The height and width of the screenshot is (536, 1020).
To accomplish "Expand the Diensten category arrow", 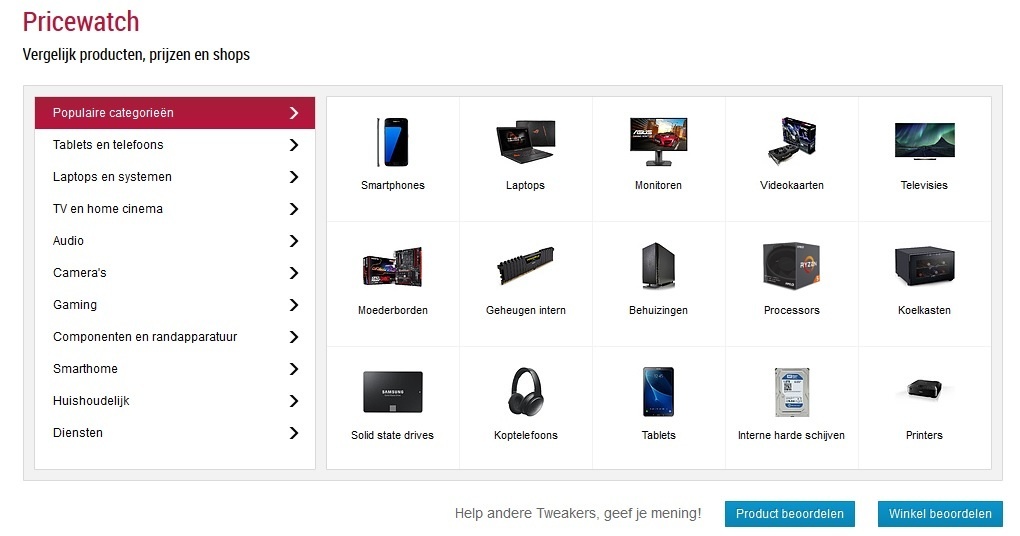I will point(294,433).
